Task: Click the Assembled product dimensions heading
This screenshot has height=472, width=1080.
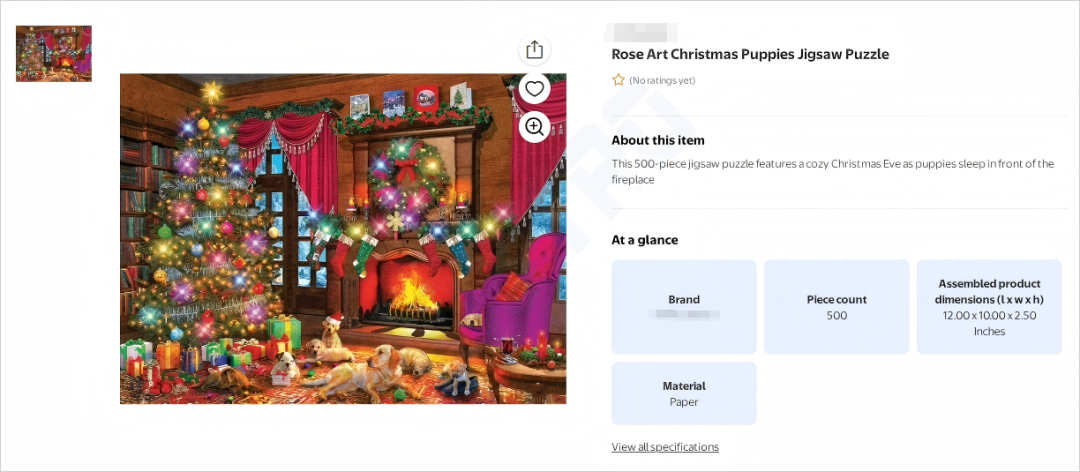Action: point(989,291)
